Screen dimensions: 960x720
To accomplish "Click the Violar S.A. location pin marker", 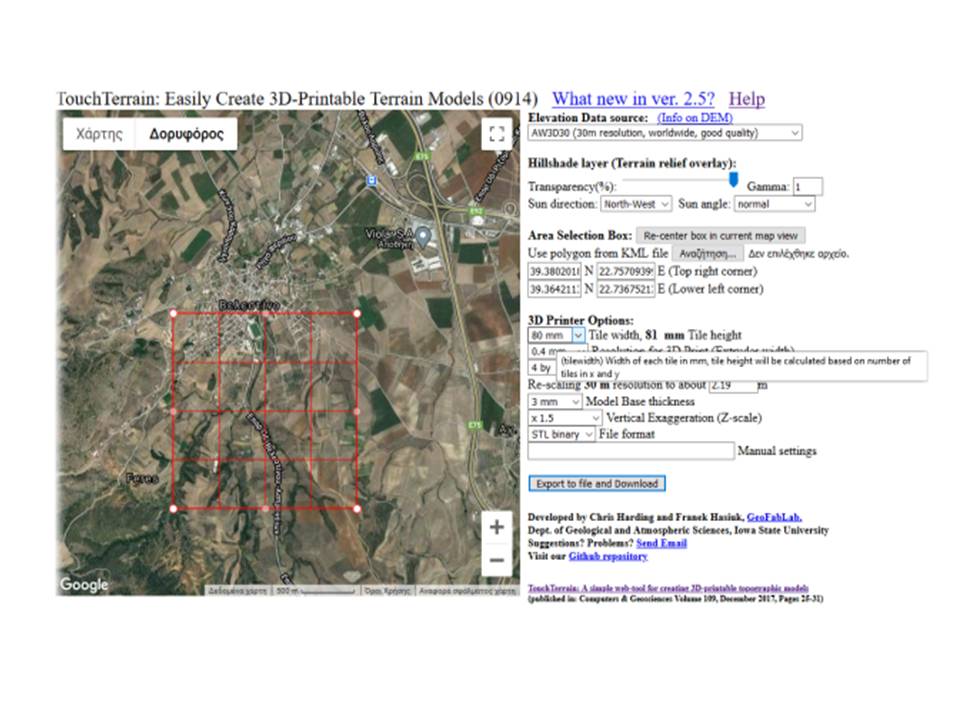I will coord(422,236).
